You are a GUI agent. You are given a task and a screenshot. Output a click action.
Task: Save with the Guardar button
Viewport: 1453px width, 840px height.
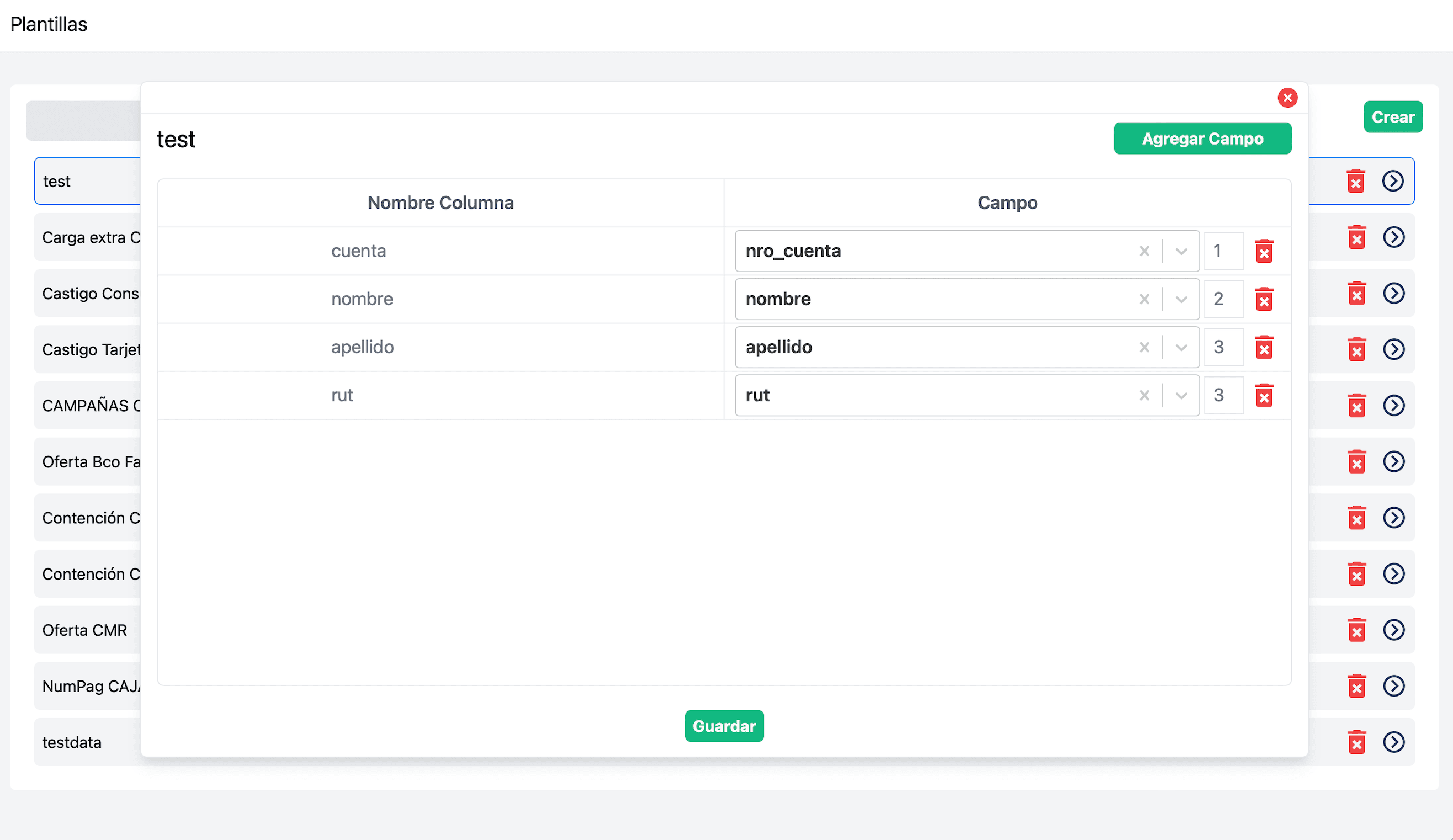click(724, 726)
